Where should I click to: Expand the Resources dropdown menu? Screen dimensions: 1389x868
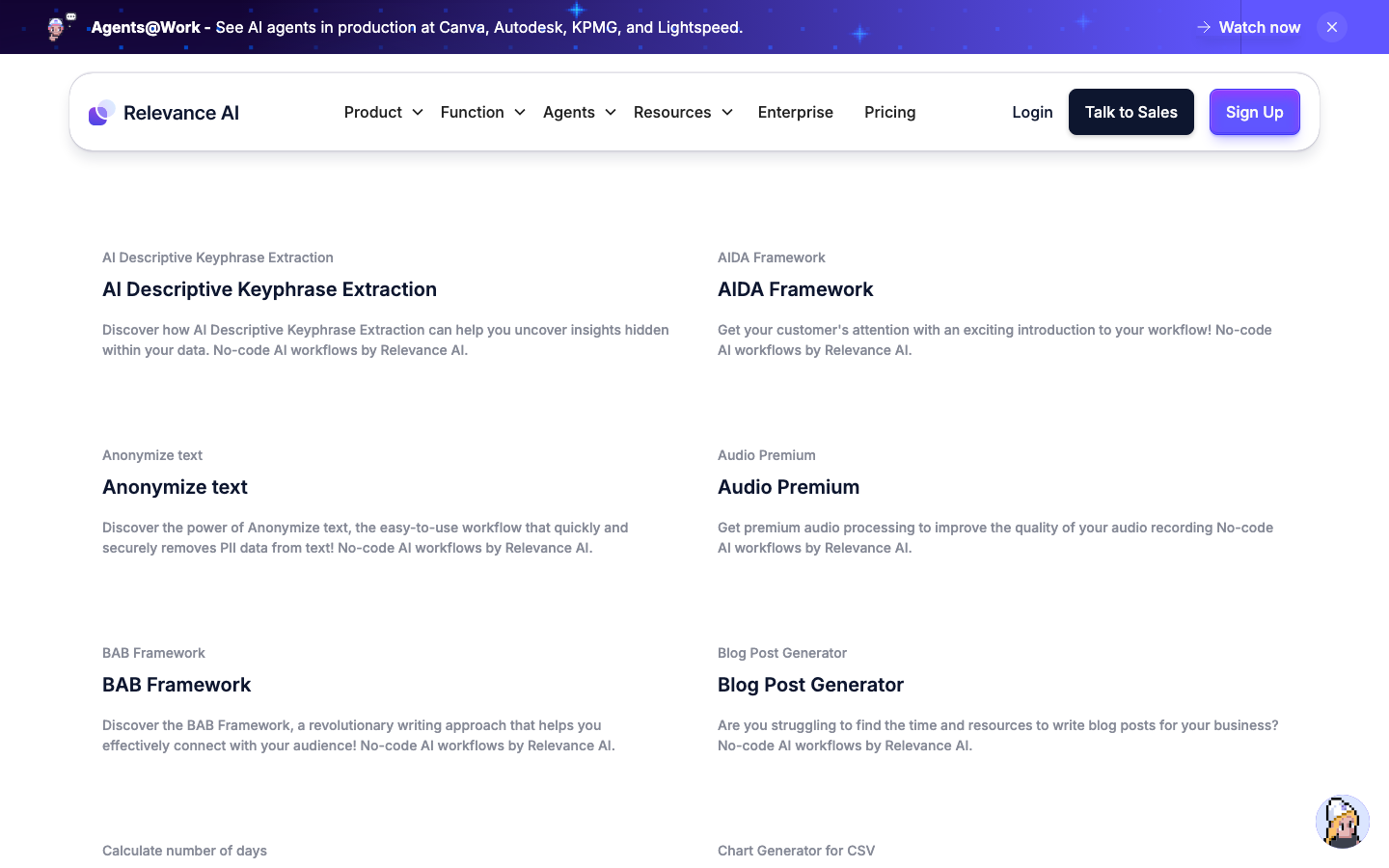point(683,112)
